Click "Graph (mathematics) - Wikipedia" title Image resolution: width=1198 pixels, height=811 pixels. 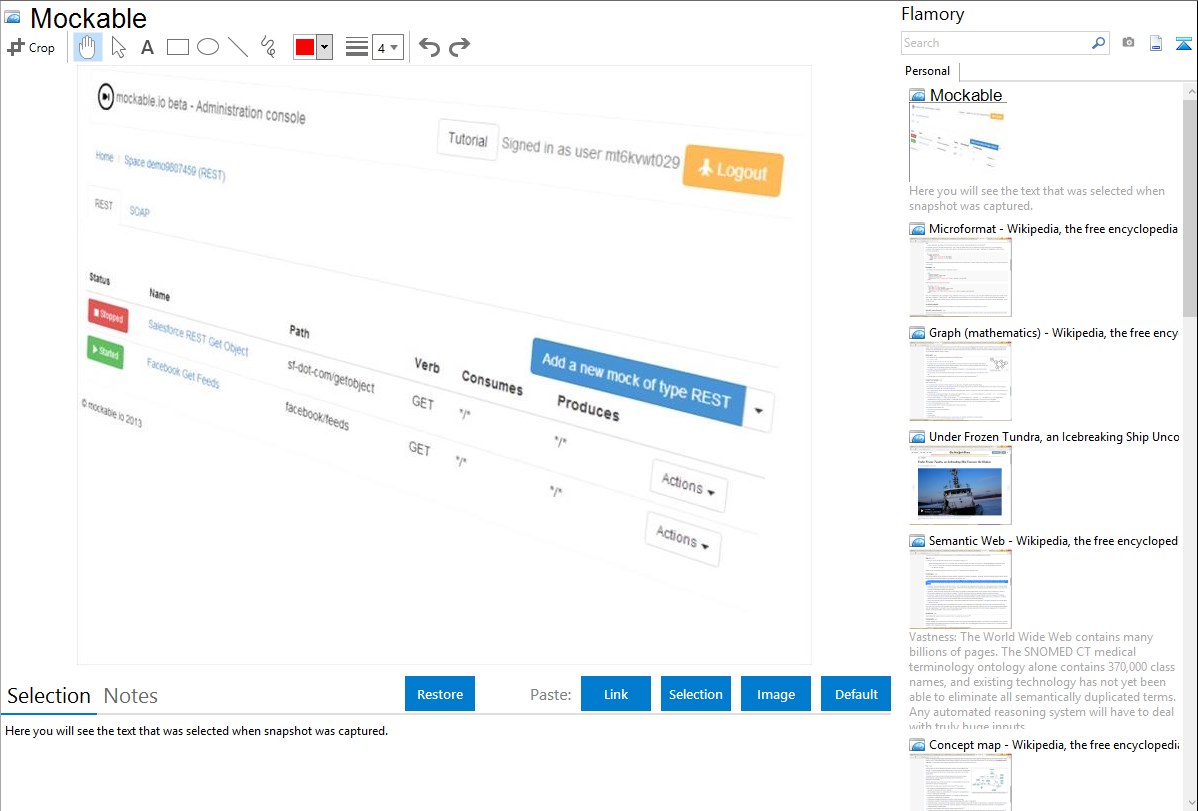[1054, 333]
